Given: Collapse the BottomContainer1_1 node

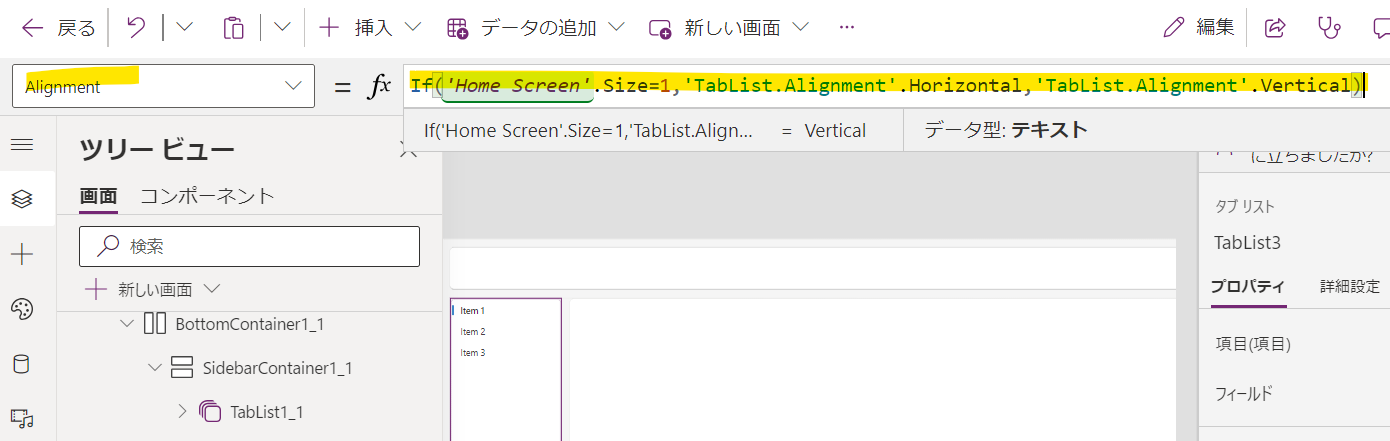Looking at the screenshot, I should [x=127, y=324].
